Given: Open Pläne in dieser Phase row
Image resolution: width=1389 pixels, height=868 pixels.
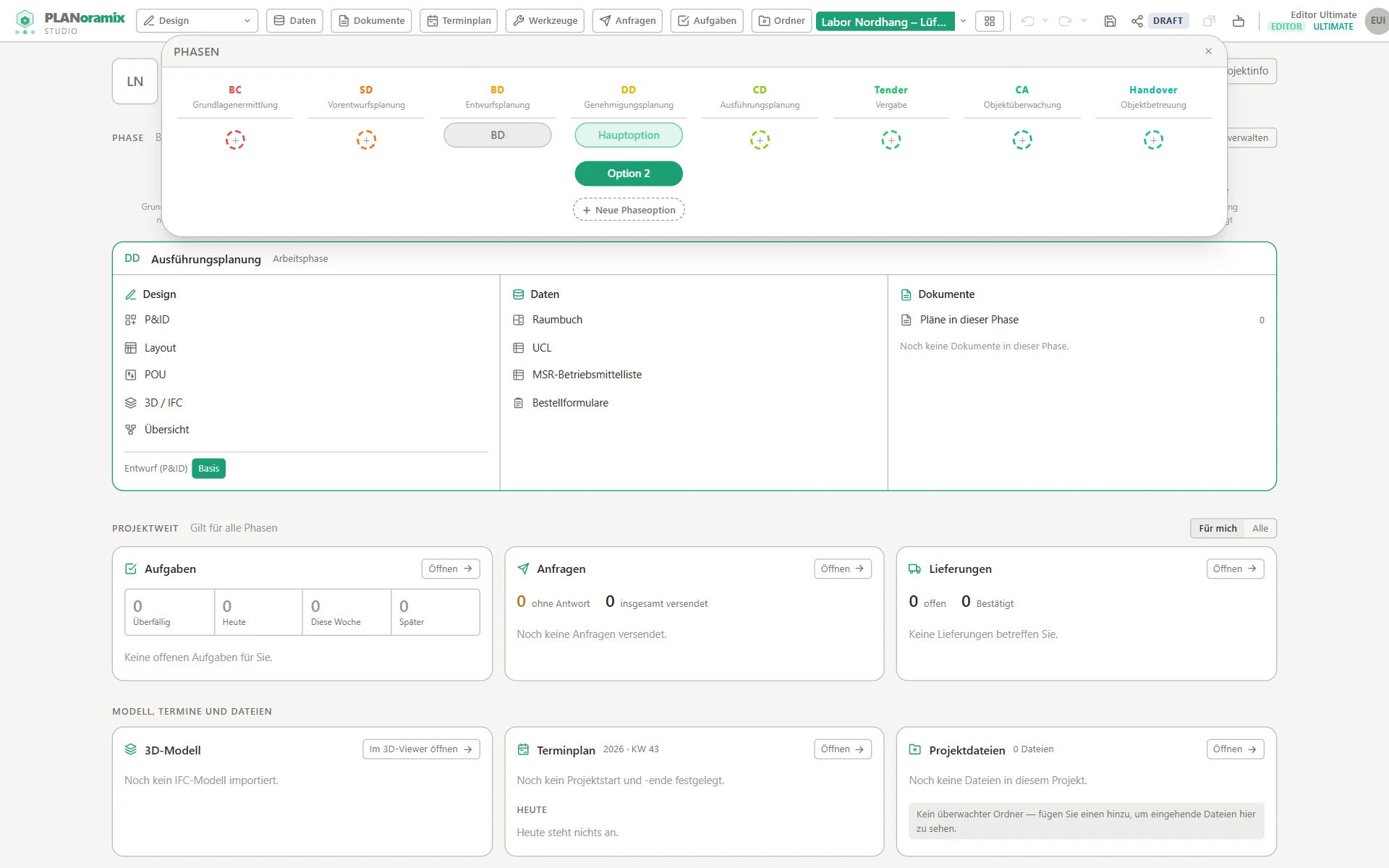Looking at the screenshot, I should pos(1082,320).
